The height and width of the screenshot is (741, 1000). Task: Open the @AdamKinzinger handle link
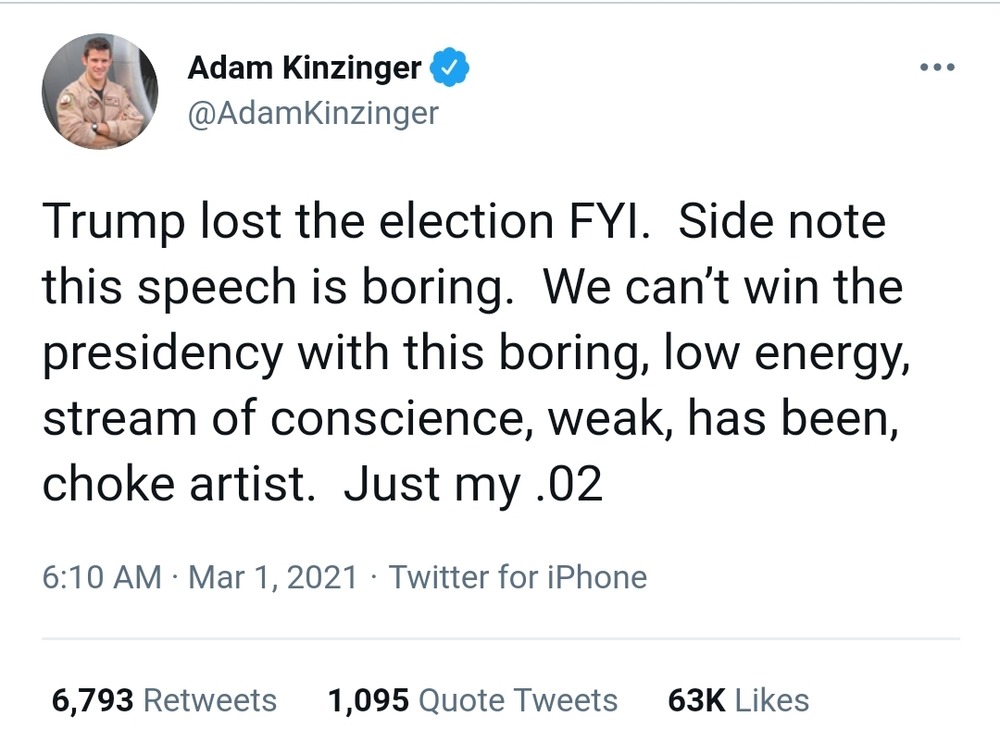[x=313, y=113]
